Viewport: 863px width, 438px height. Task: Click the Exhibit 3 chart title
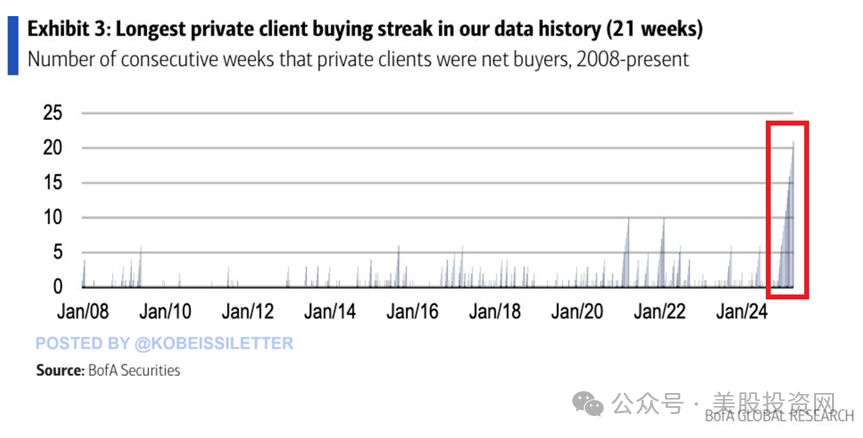point(365,29)
